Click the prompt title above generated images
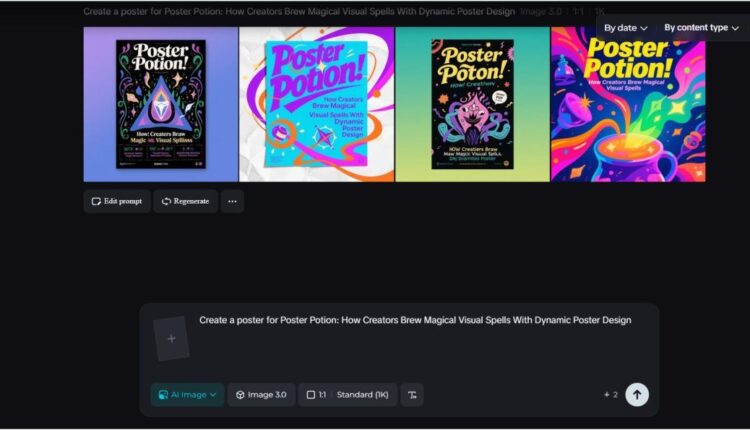Image resolution: width=750 pixels, height=430 pixels. [x=300, y=11]
